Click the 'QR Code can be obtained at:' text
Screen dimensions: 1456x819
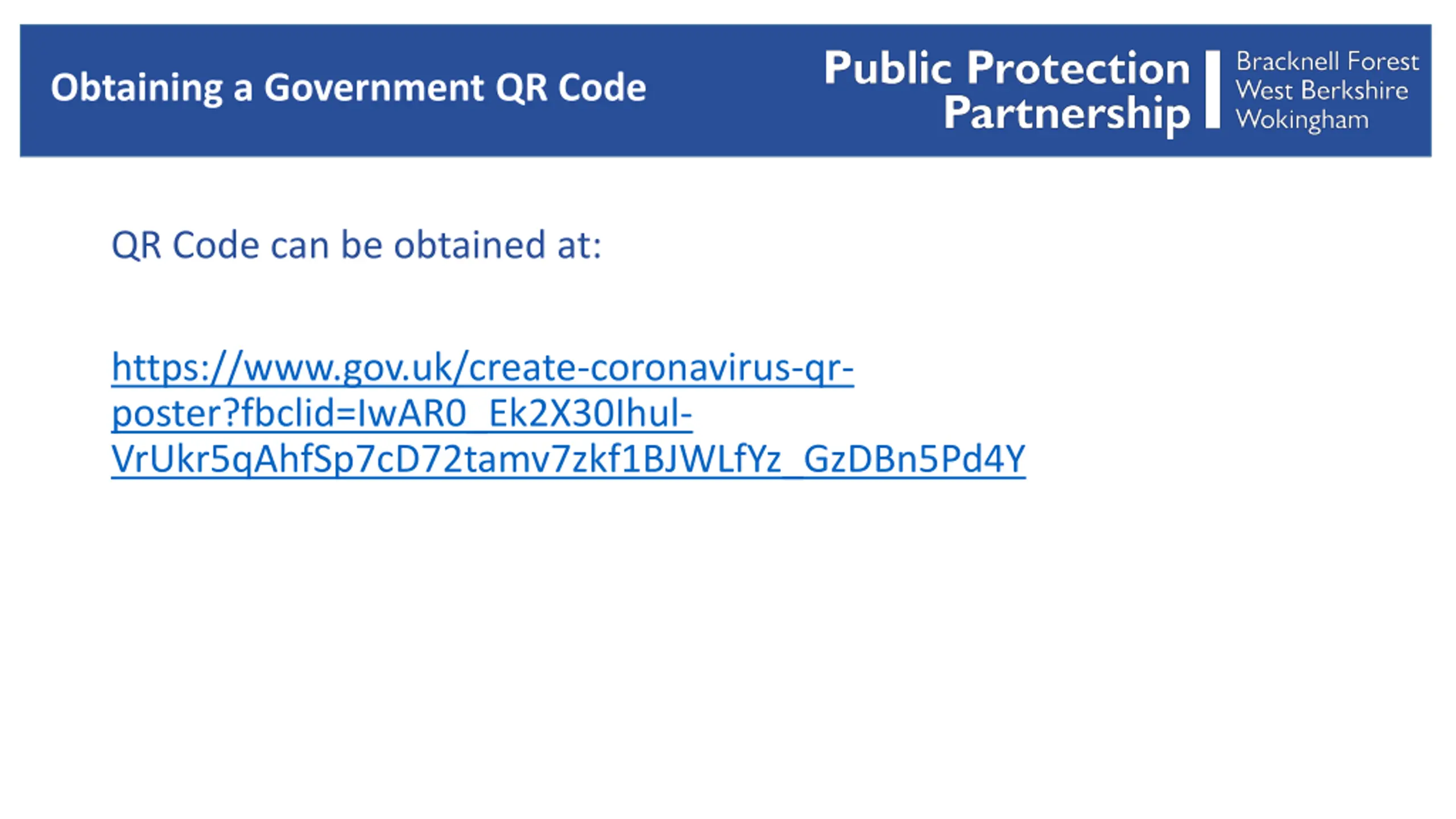pos(356,245)
